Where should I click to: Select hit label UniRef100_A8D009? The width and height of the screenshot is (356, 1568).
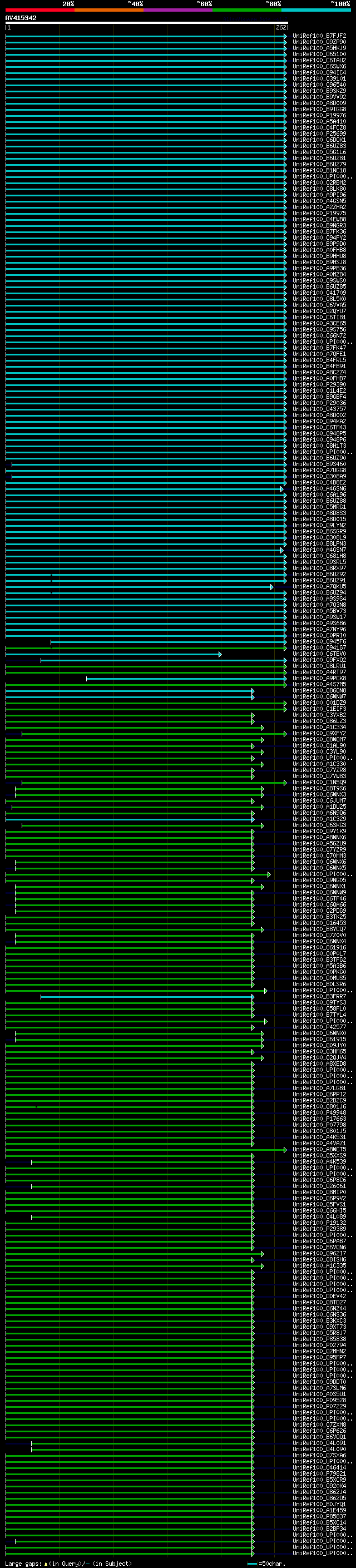click(x=319, y=103)
